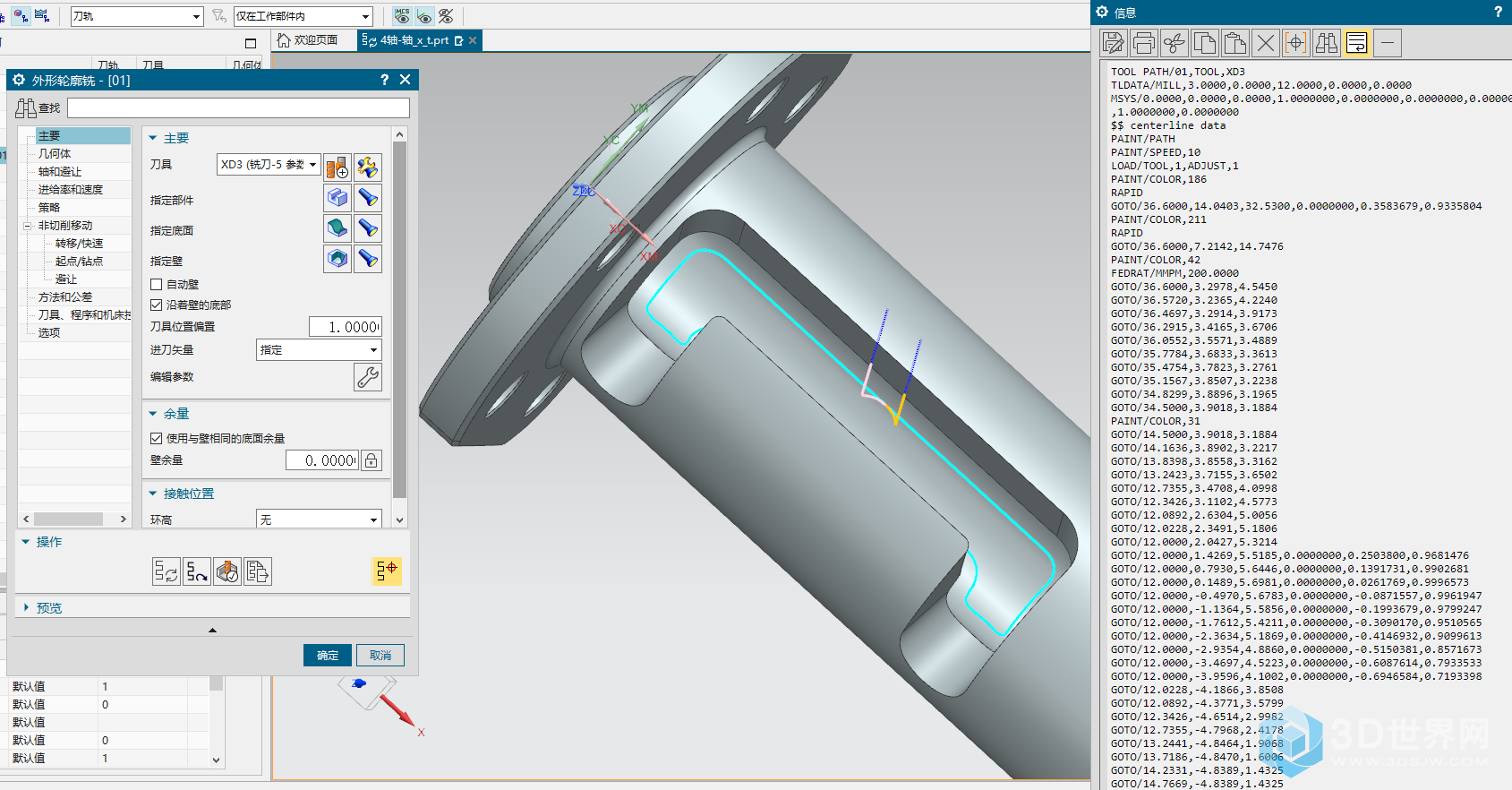Toggle the MCS visibility eye icon

click(x=403, y=16)
